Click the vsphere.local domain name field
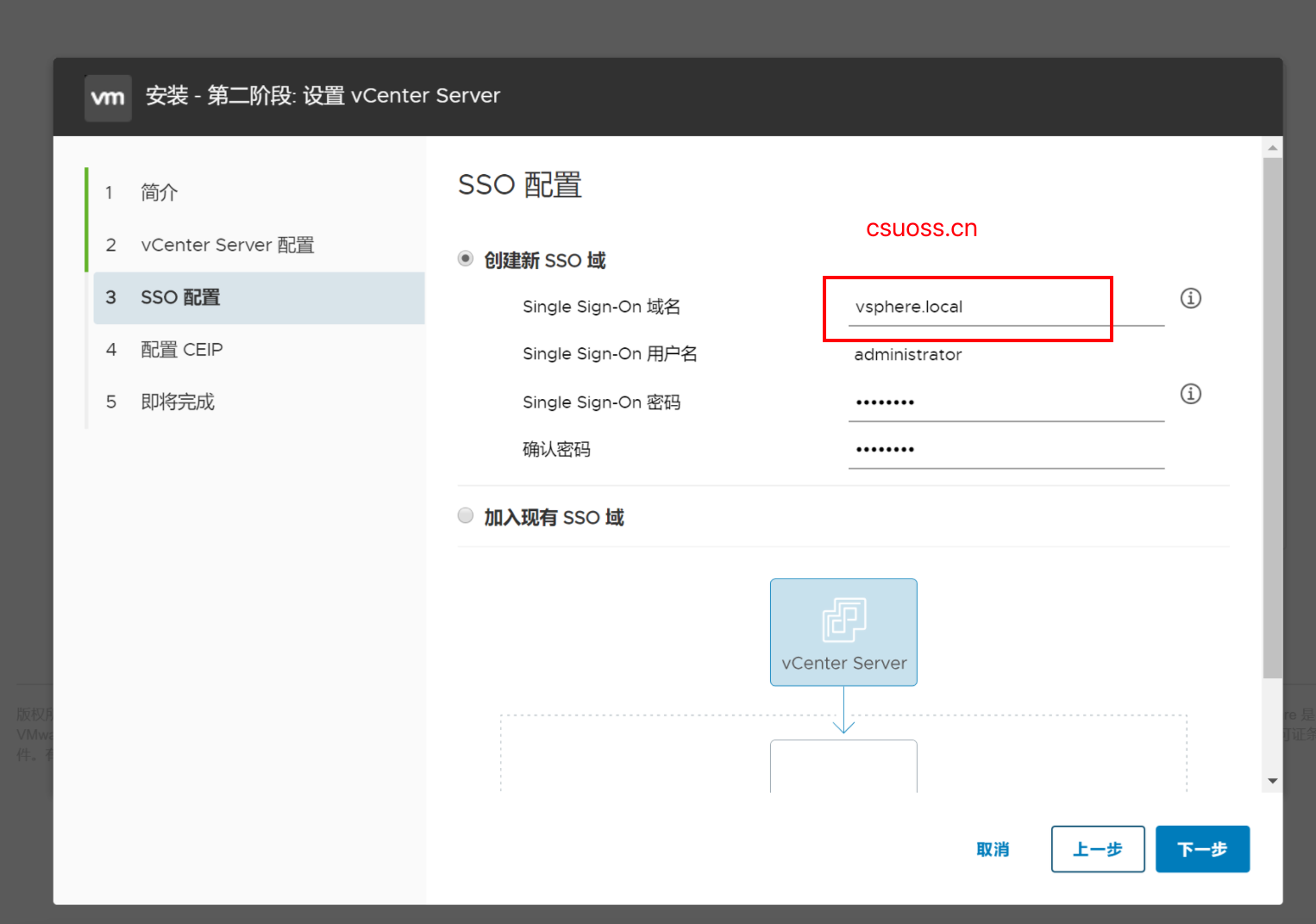The width and height of the screenshot is (1316, 924). [1006, 307]
